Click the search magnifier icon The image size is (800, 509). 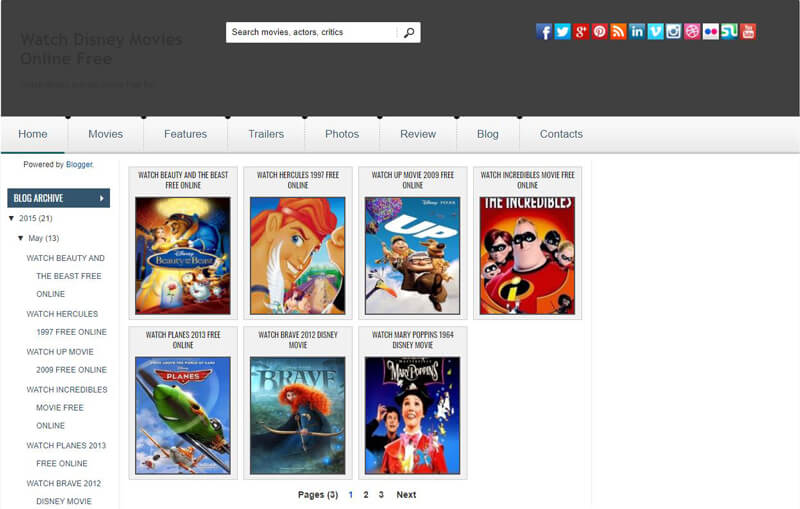click(409, 33)
